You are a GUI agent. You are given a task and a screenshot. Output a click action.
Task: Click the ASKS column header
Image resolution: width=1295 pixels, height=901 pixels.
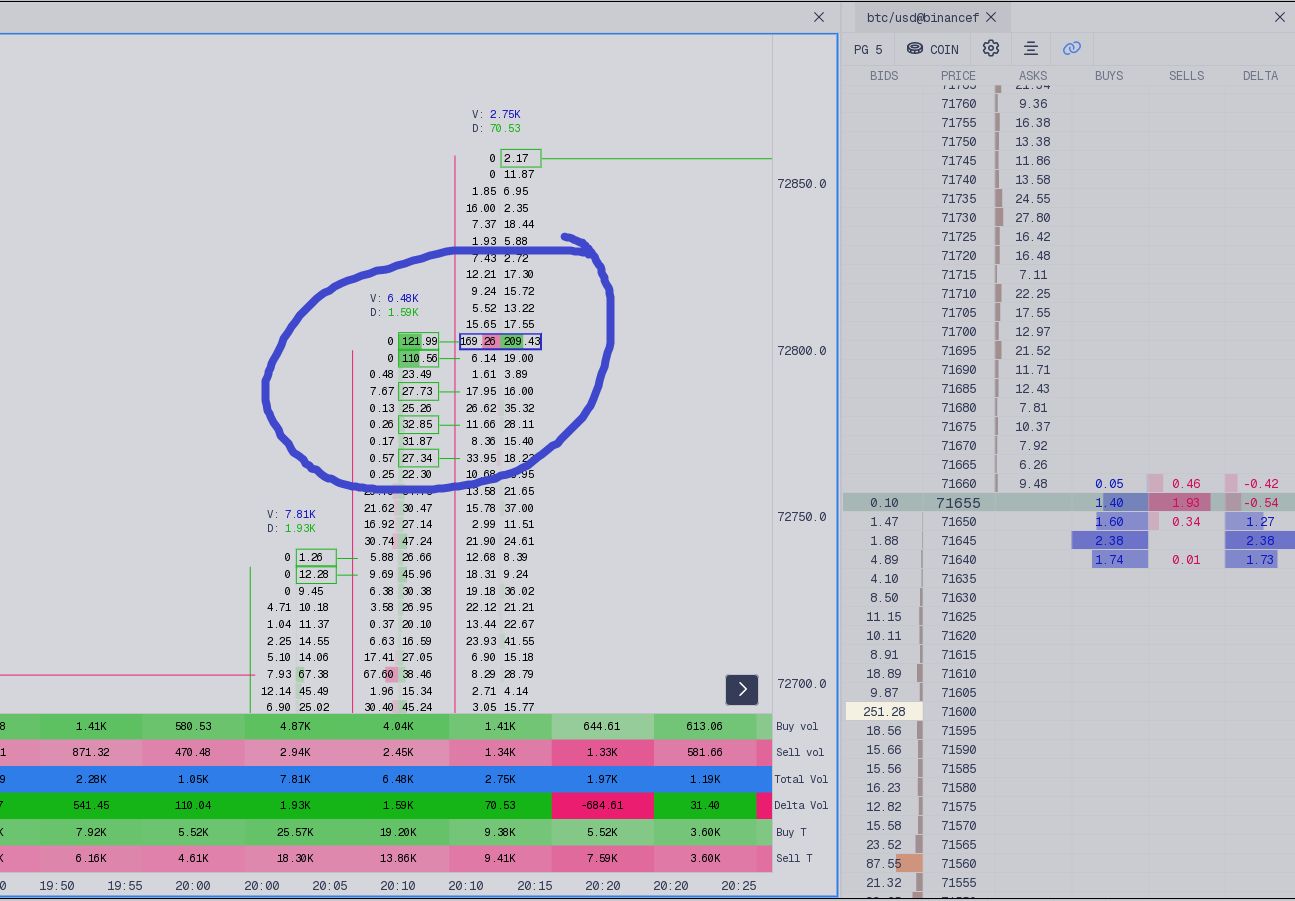[1033, 76]
